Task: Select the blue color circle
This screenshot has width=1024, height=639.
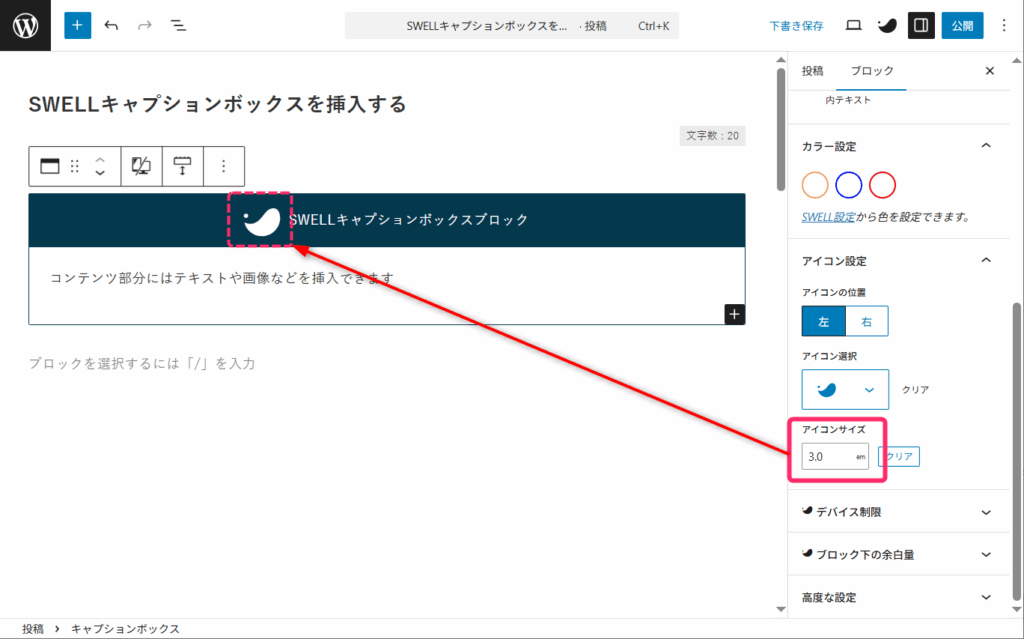Action: click(848, 185)
